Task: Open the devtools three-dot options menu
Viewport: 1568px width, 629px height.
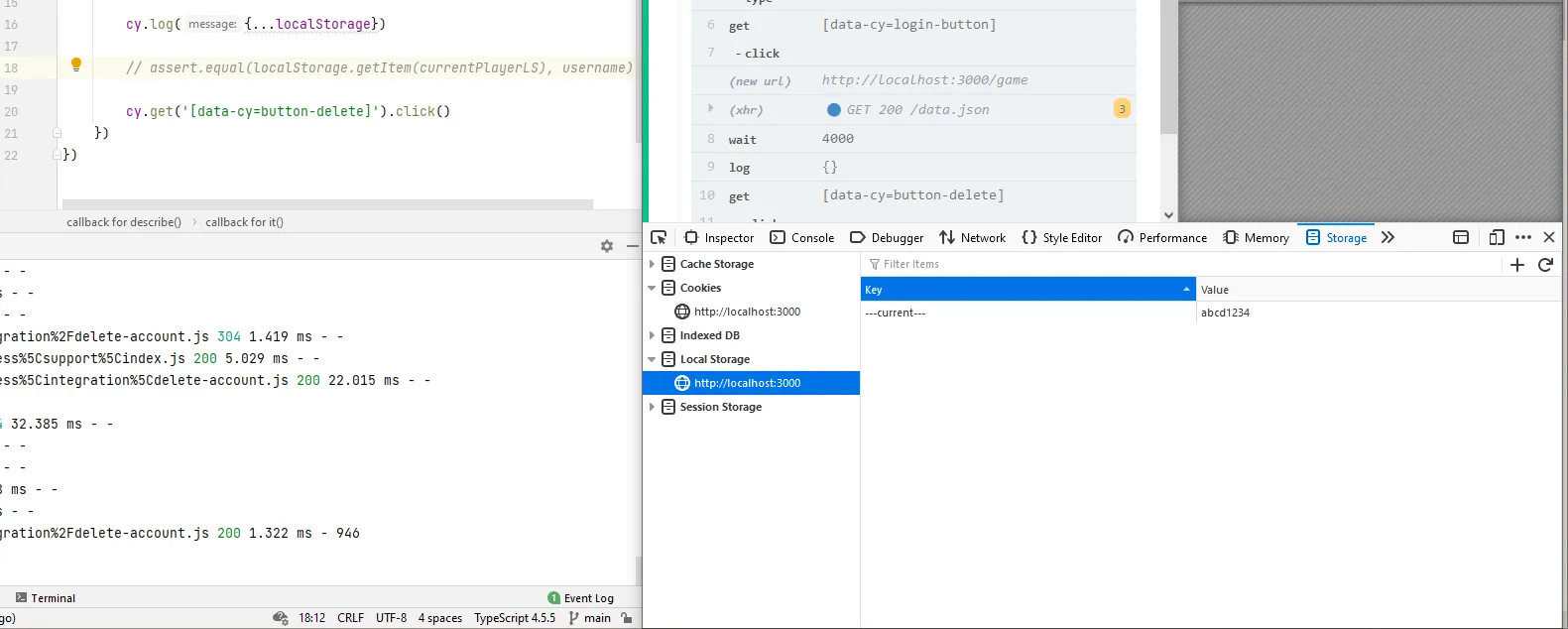Action: coord(1523,237)
